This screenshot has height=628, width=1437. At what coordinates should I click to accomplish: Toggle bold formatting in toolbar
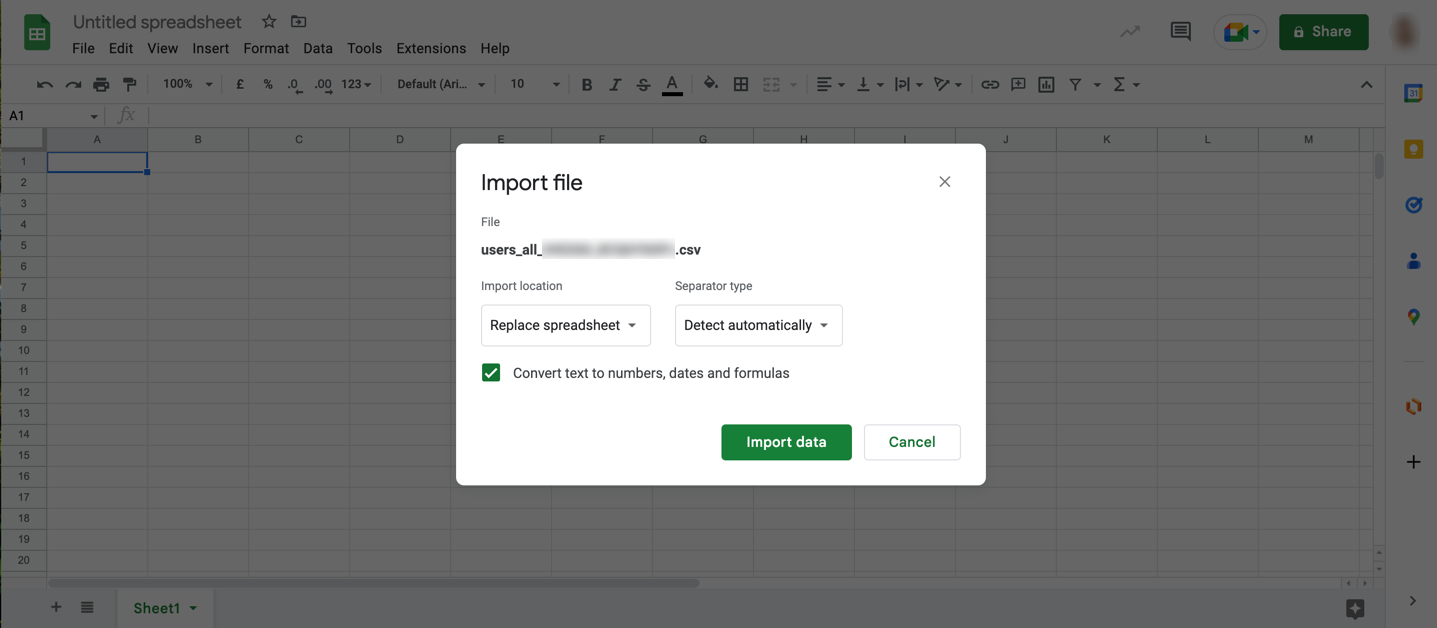click(x=587, y=84)
